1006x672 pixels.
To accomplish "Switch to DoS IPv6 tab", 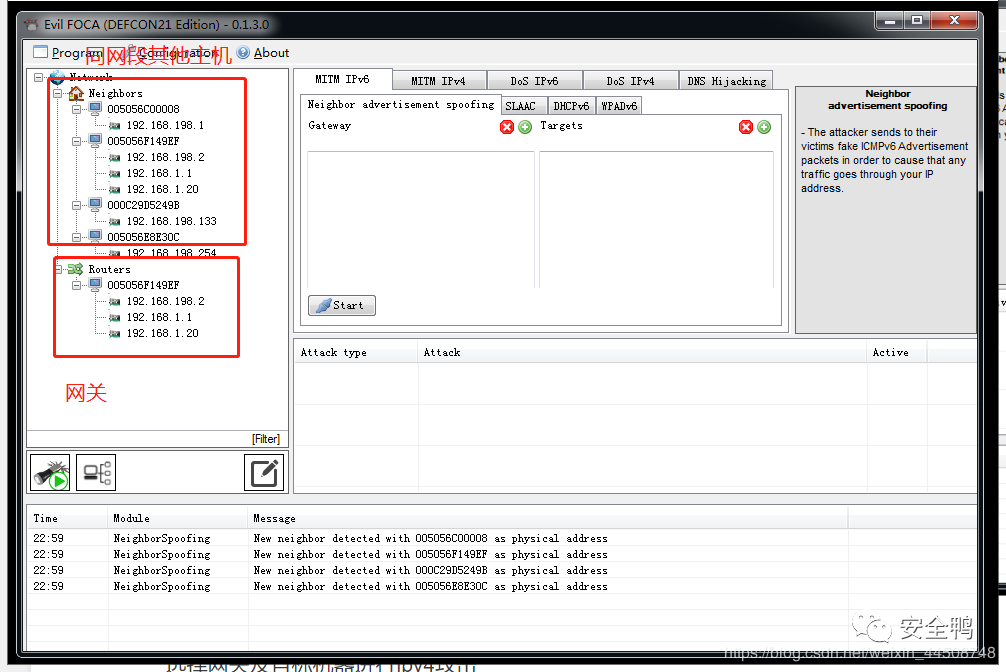I will coord(534,81).
